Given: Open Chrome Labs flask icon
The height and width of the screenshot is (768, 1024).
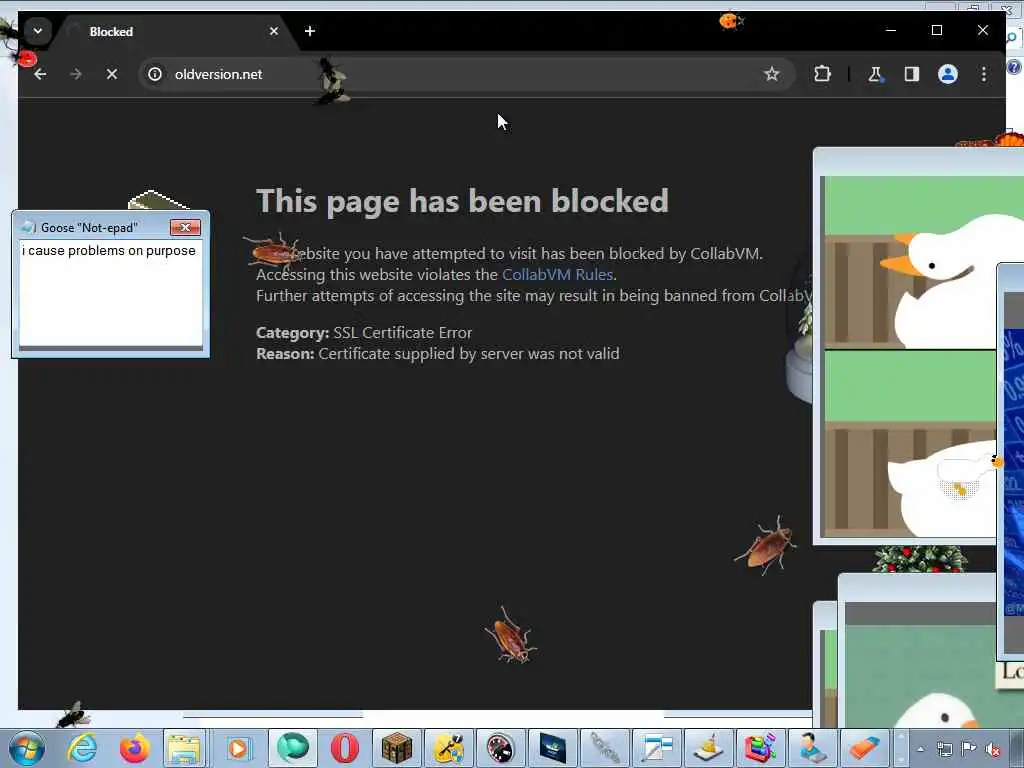Looking at the screenshot, I should coord(875,74).
